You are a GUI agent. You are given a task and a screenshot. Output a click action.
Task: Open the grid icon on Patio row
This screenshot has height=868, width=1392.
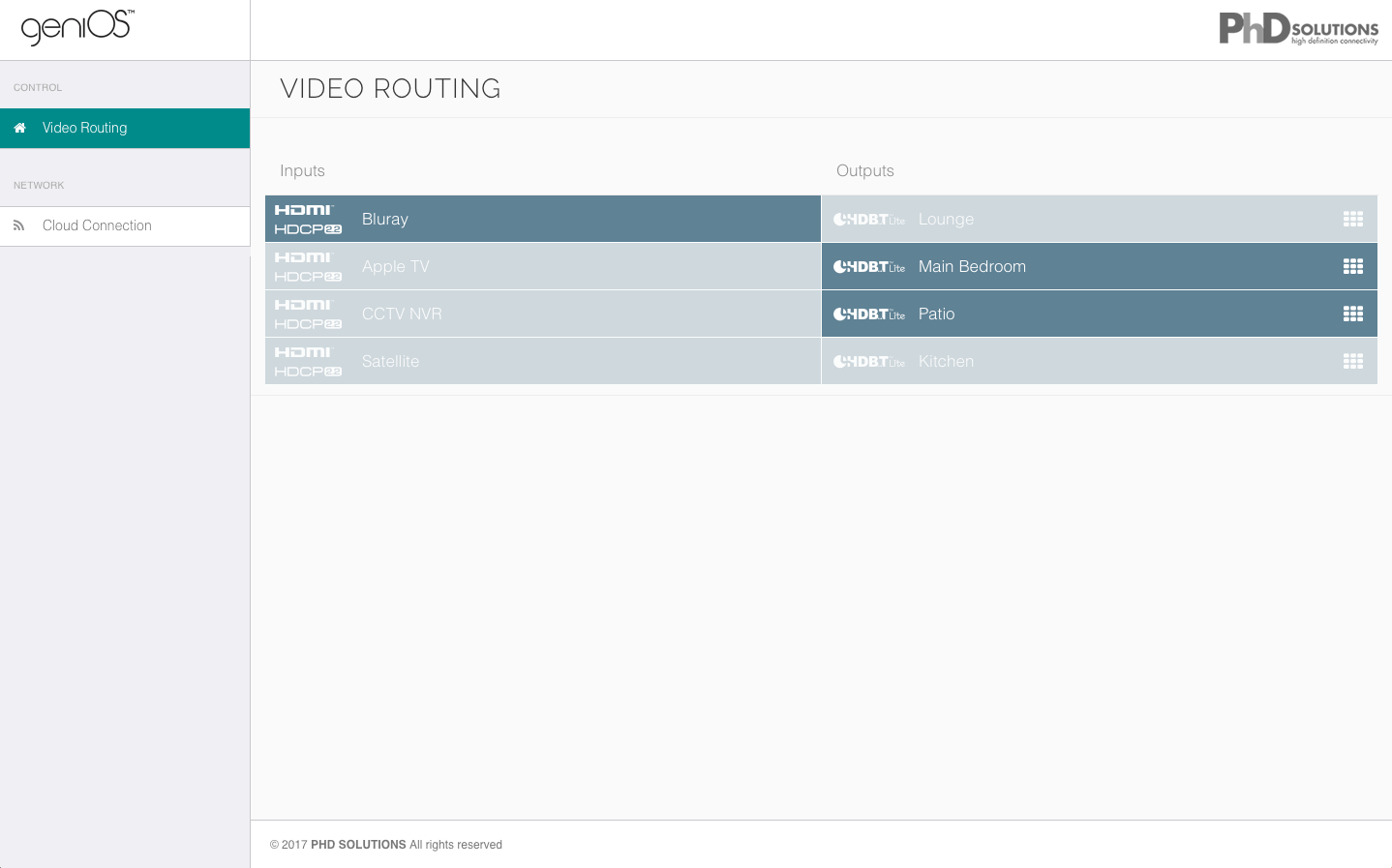(1353, 314)
